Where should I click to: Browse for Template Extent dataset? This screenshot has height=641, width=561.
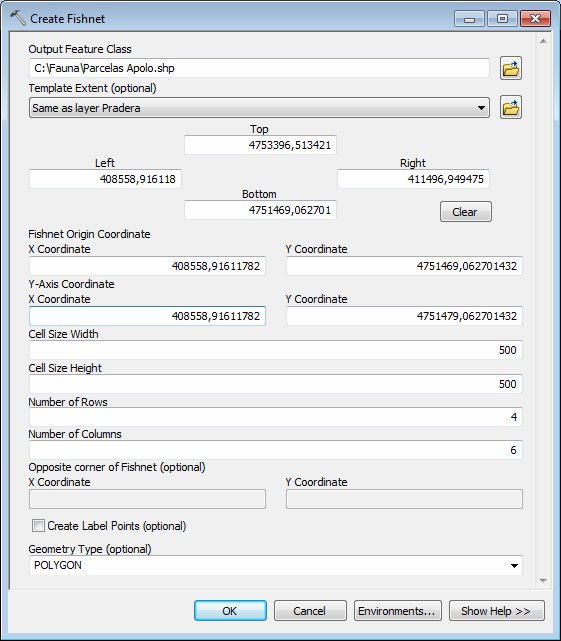511,107
